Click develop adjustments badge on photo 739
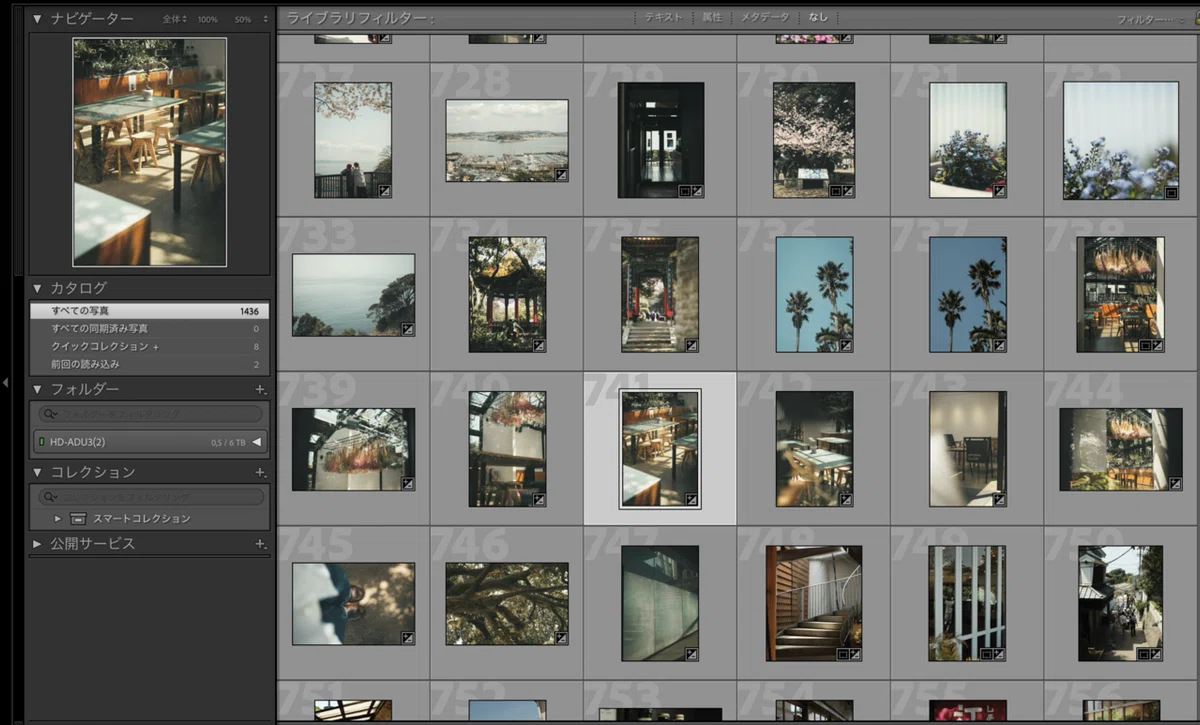Screen dimensions: 1200x725 click(407, 483)
